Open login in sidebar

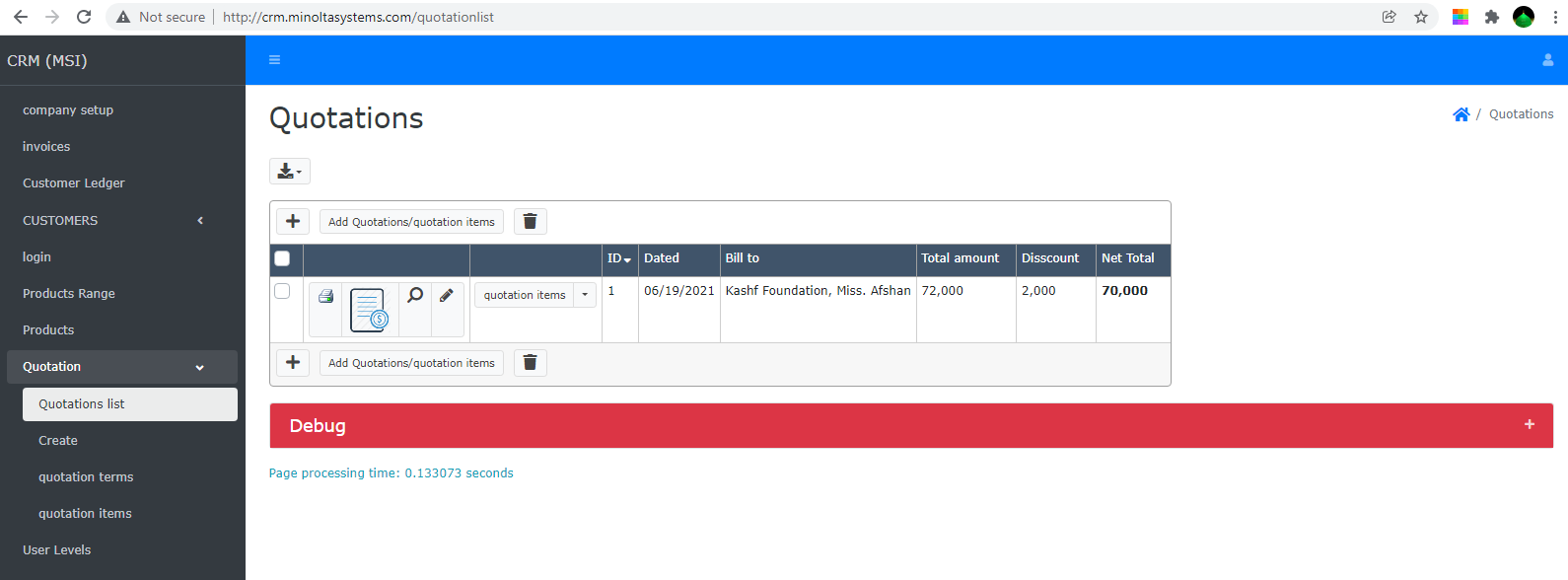pos(36,257)
